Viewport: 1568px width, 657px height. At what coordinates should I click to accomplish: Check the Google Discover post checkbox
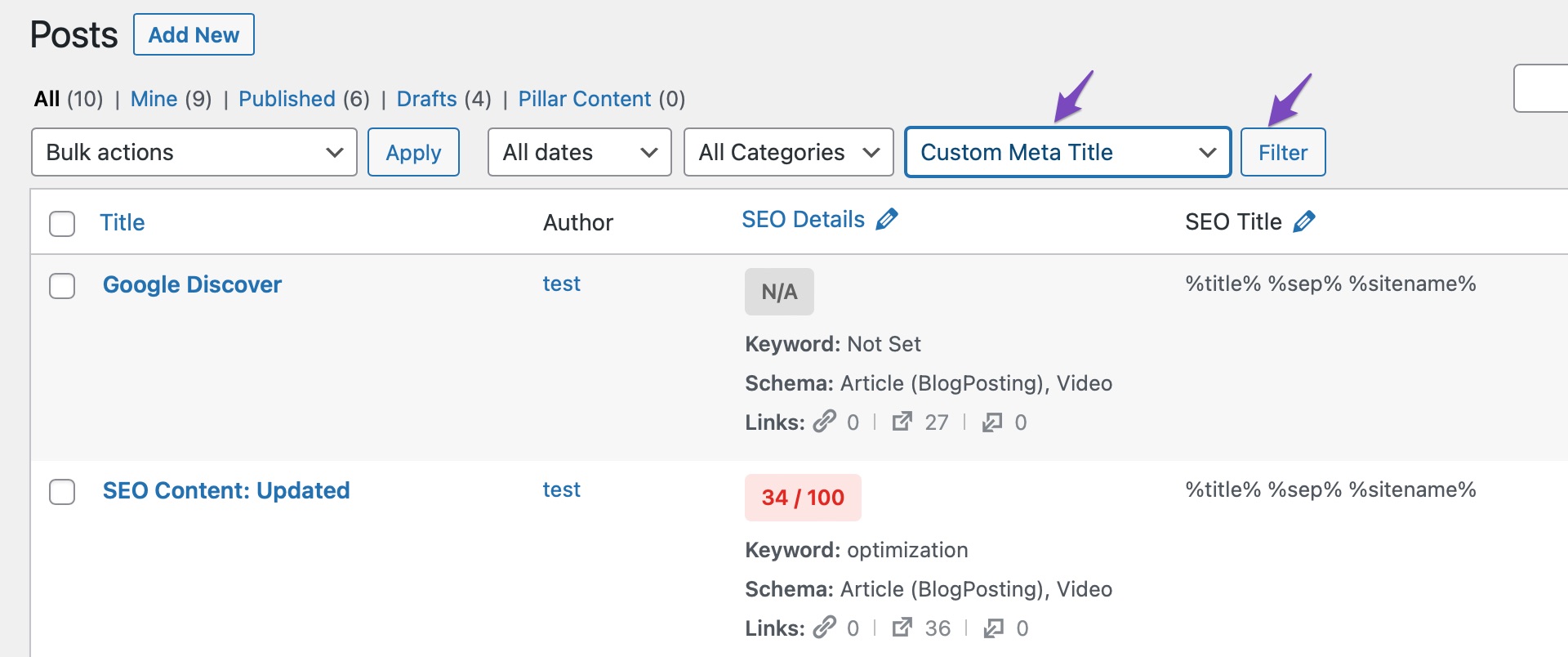coord(62,286)
